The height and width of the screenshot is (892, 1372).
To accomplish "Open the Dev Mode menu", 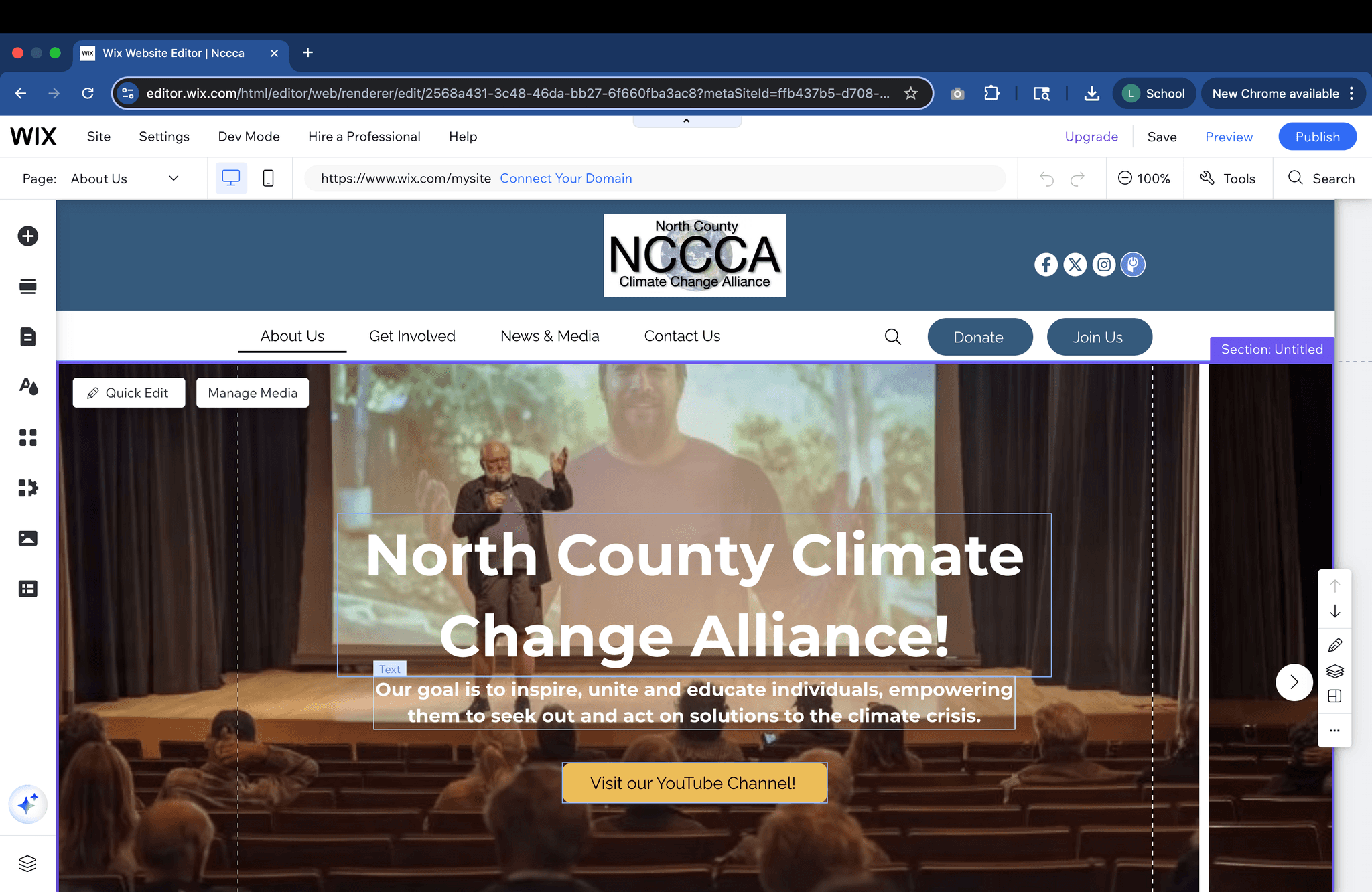I will pyautogui.click(x=249, y=137).
